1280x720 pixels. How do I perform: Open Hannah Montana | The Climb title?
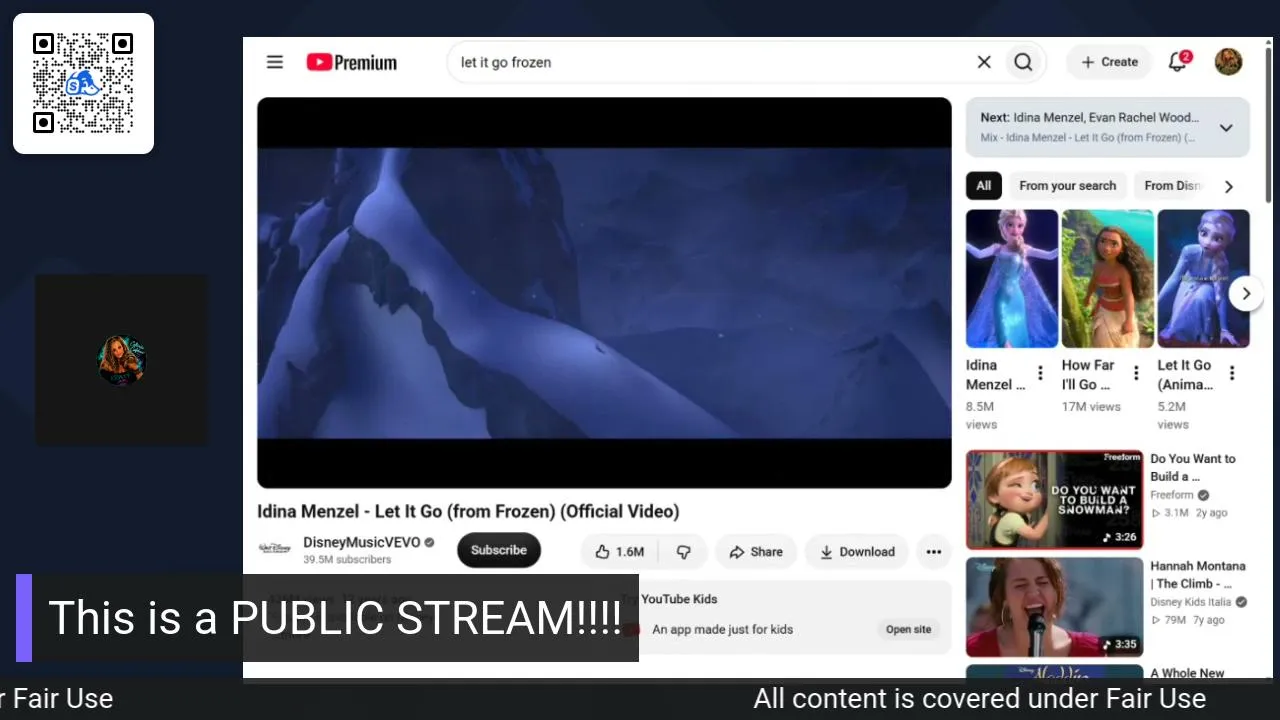coord(1197,575)
